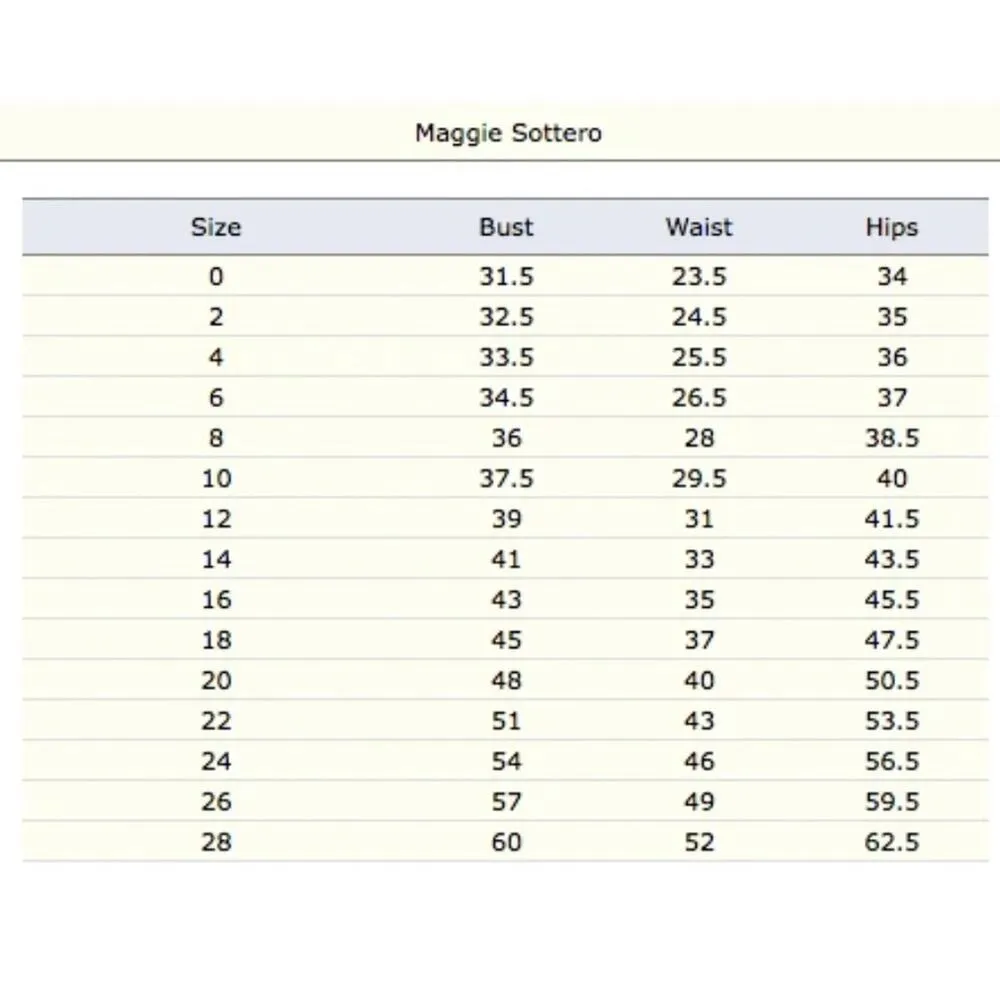Select the 37.5 bust value

pos(506,479)
